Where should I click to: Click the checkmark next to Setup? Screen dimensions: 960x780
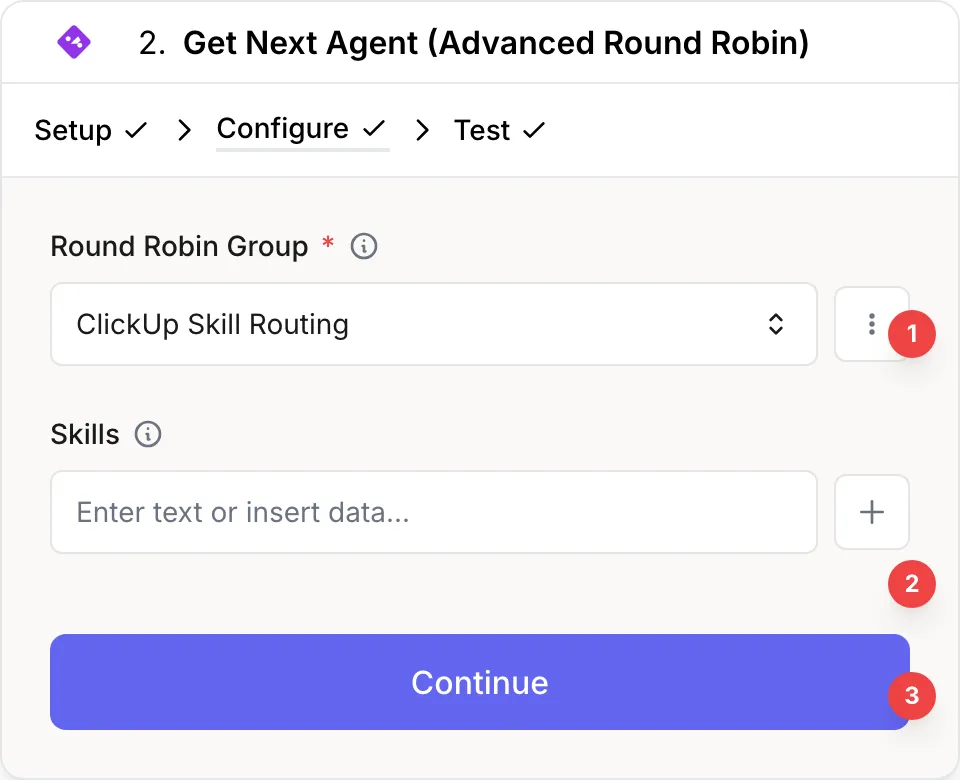tap(137, 129)
